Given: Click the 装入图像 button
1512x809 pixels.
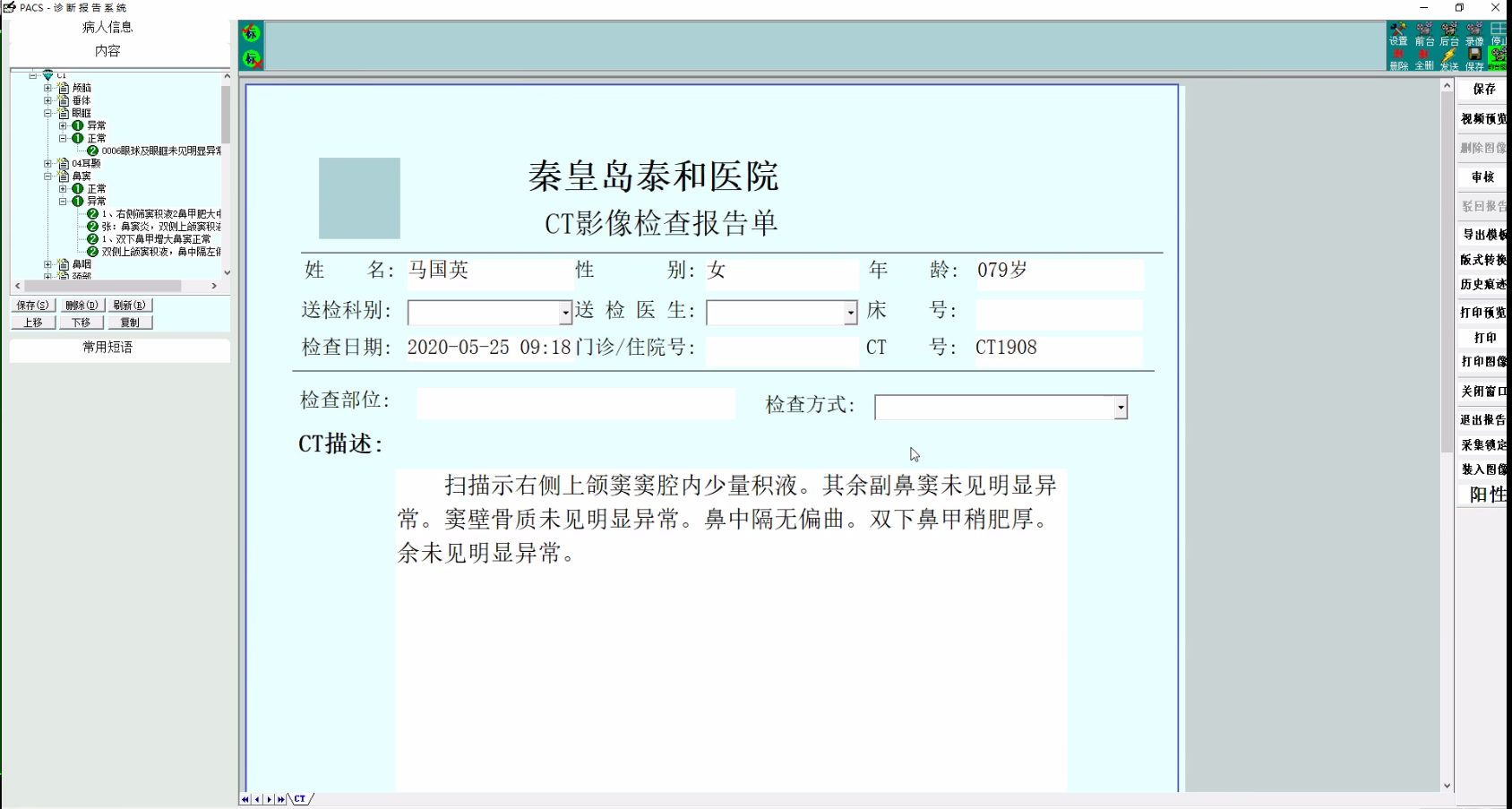Looking at the screenshot, I should click(x=1483, y=469).
